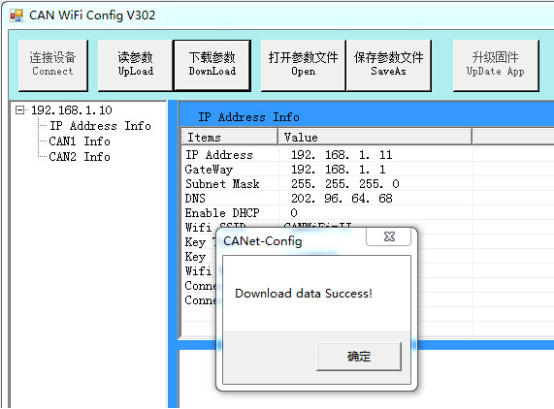The image size is (554, 409).
Task: Close the CANet-Config dialog with X
Action: (389, 237)
